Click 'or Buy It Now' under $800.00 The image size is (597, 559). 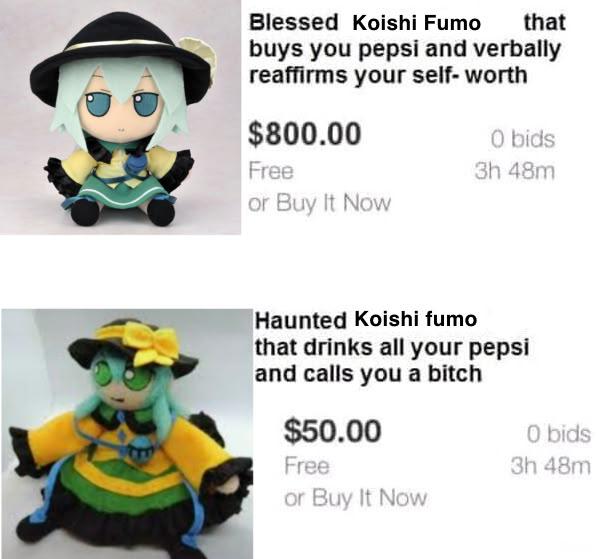(x=319, y=203)
